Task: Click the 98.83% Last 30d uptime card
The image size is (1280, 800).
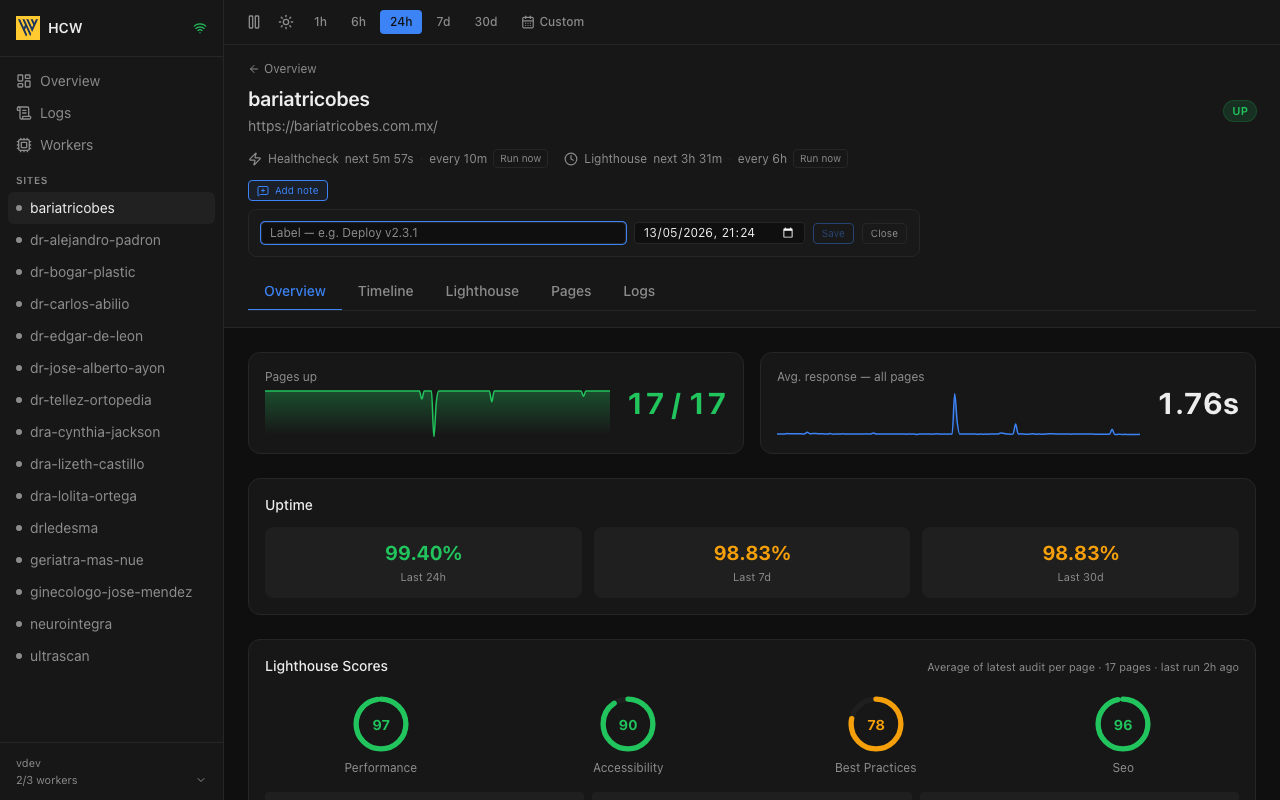Action: (1080, 563)
